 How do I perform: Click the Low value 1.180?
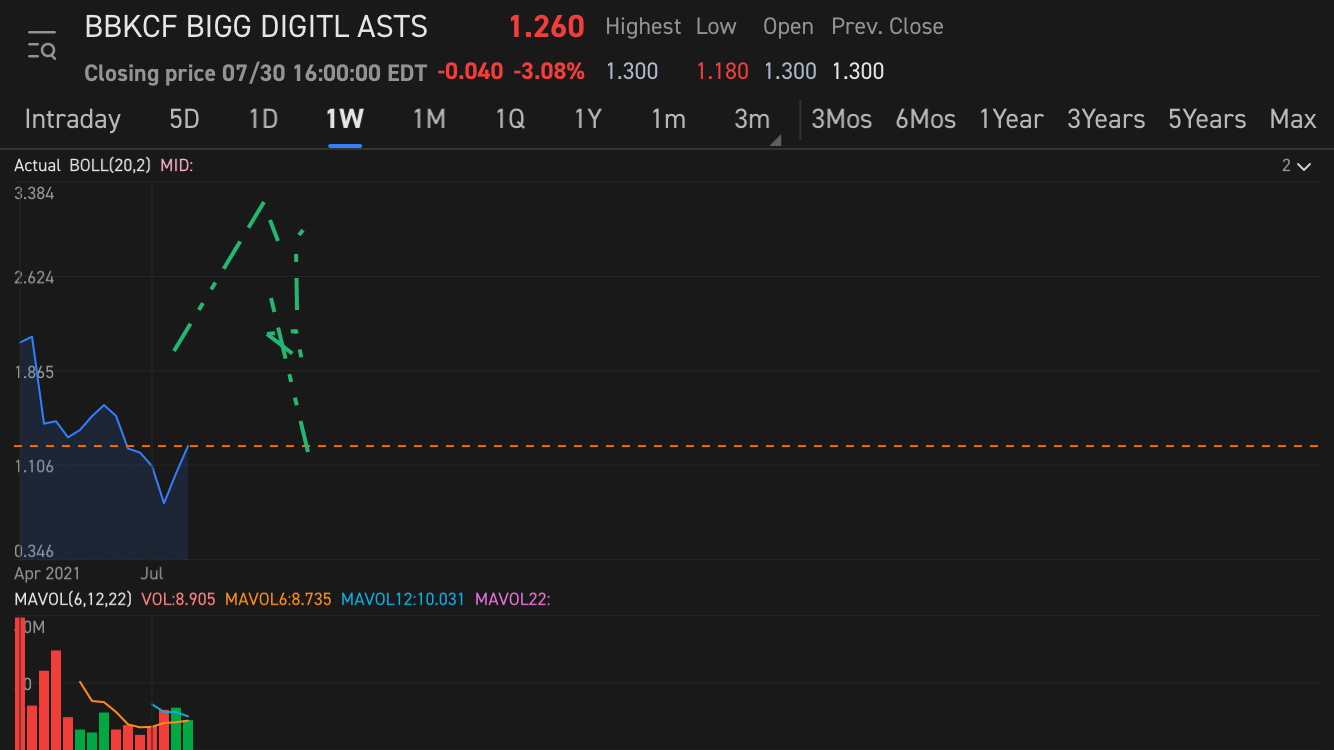coord(722,71)
